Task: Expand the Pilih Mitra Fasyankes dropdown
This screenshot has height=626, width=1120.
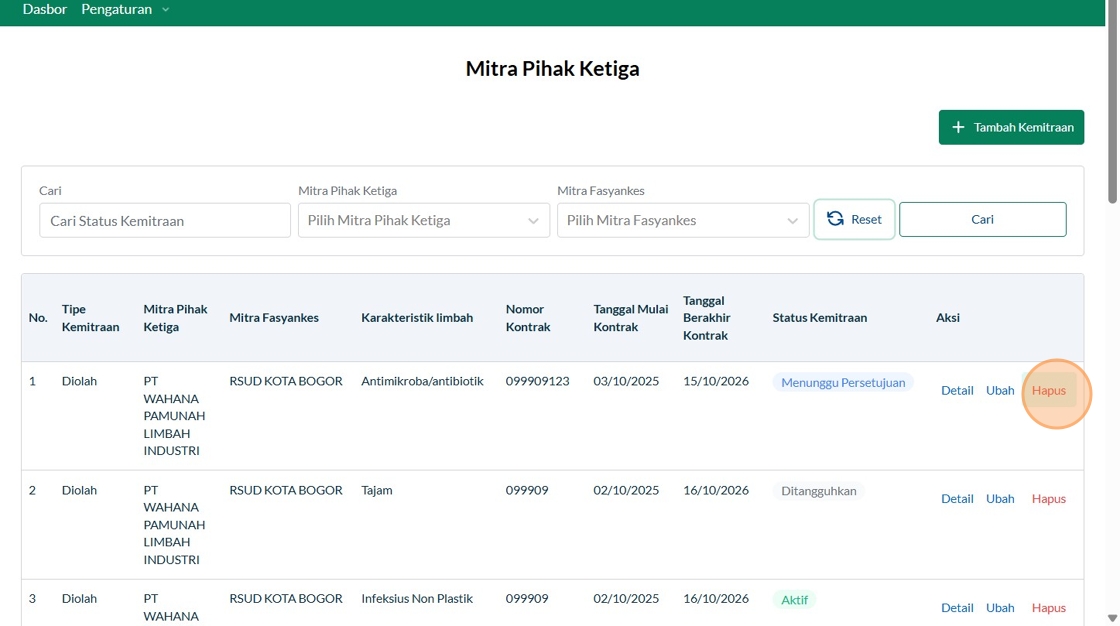Action: pos(683,220)
